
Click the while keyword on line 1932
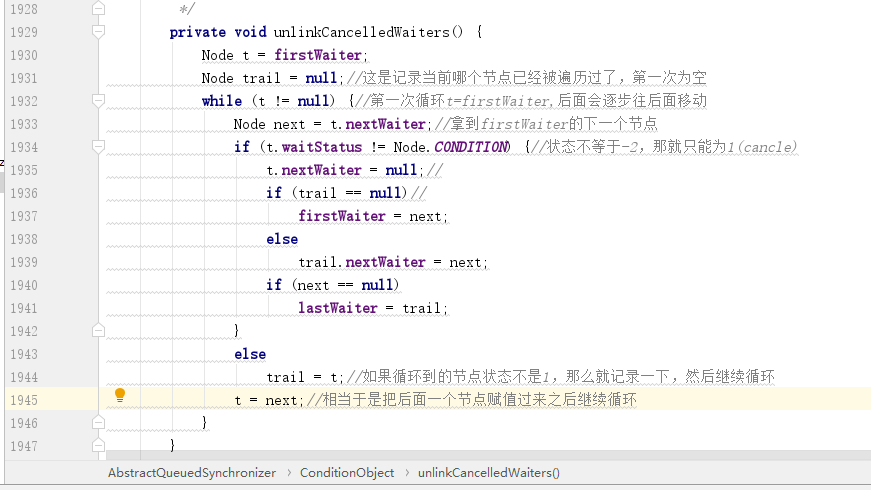pyautogui.click(x=222, y=101)
